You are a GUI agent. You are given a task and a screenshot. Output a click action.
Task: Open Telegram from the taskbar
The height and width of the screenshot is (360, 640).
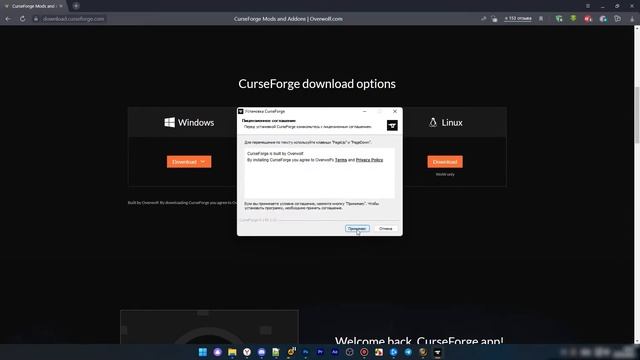[x=408, y=352]
